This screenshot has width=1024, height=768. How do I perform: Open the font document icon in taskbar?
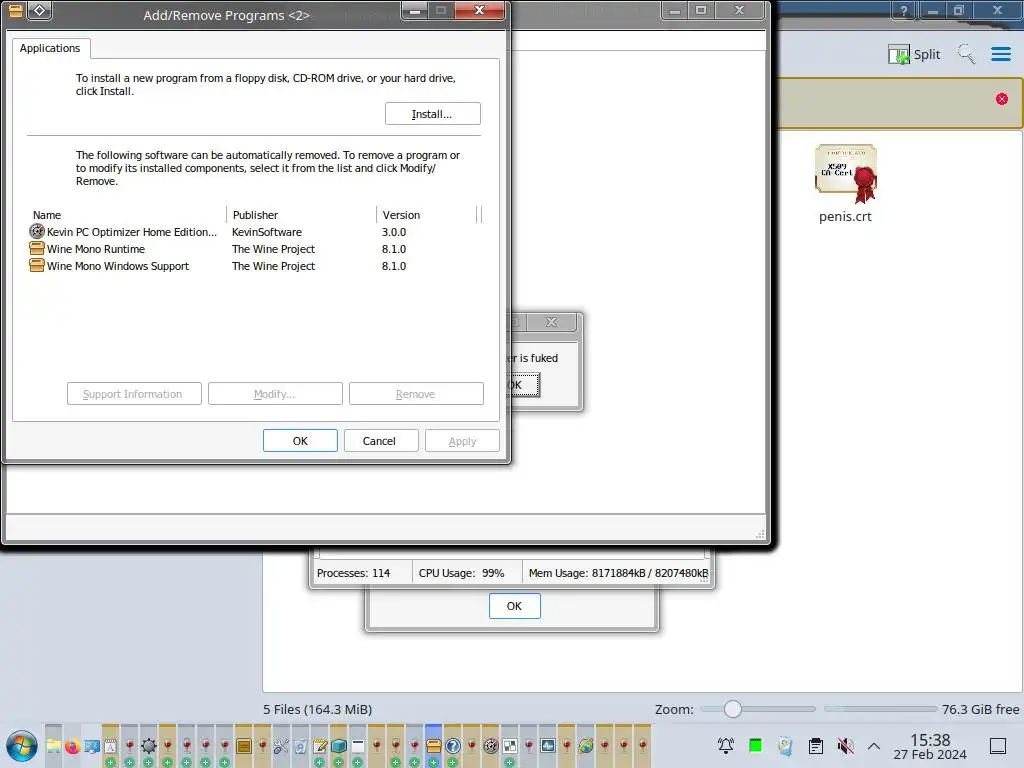click(110, 746)
